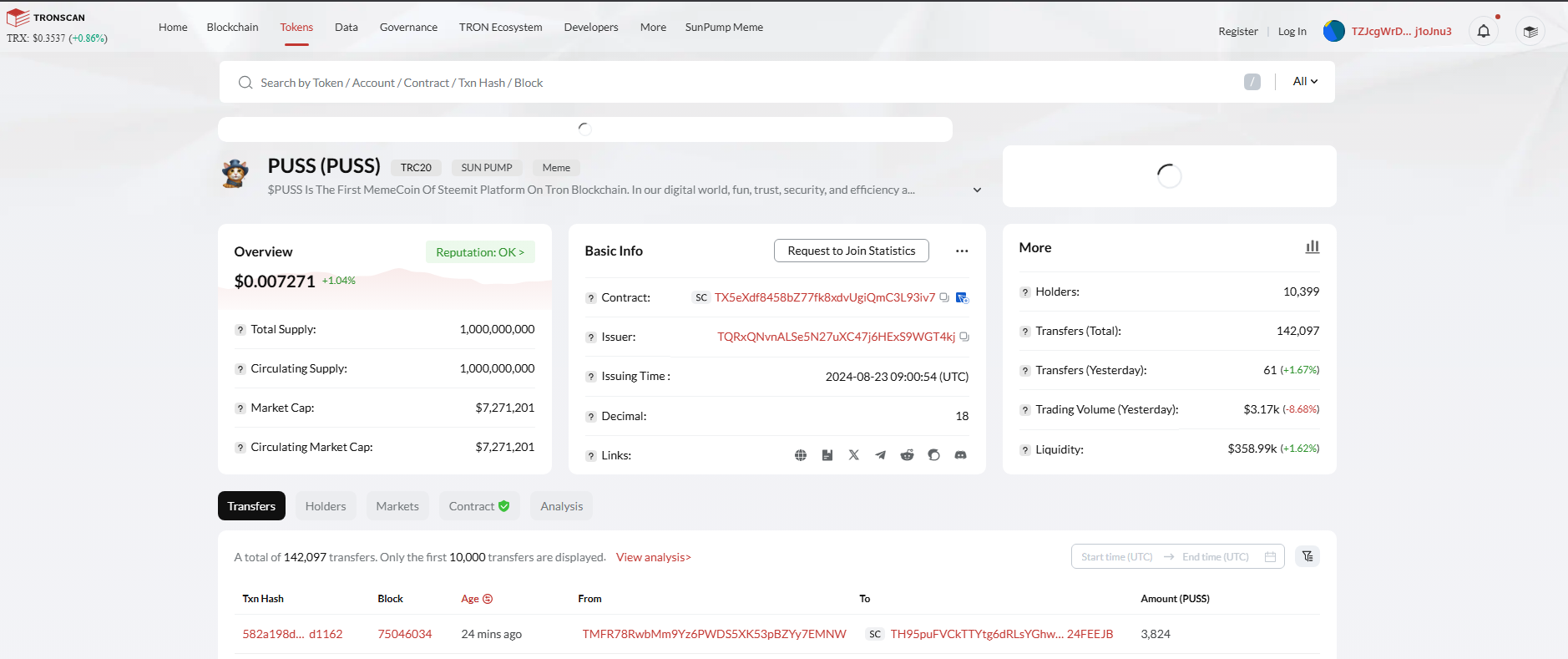Click the Age column clock toggle

[x=488, y=599]
